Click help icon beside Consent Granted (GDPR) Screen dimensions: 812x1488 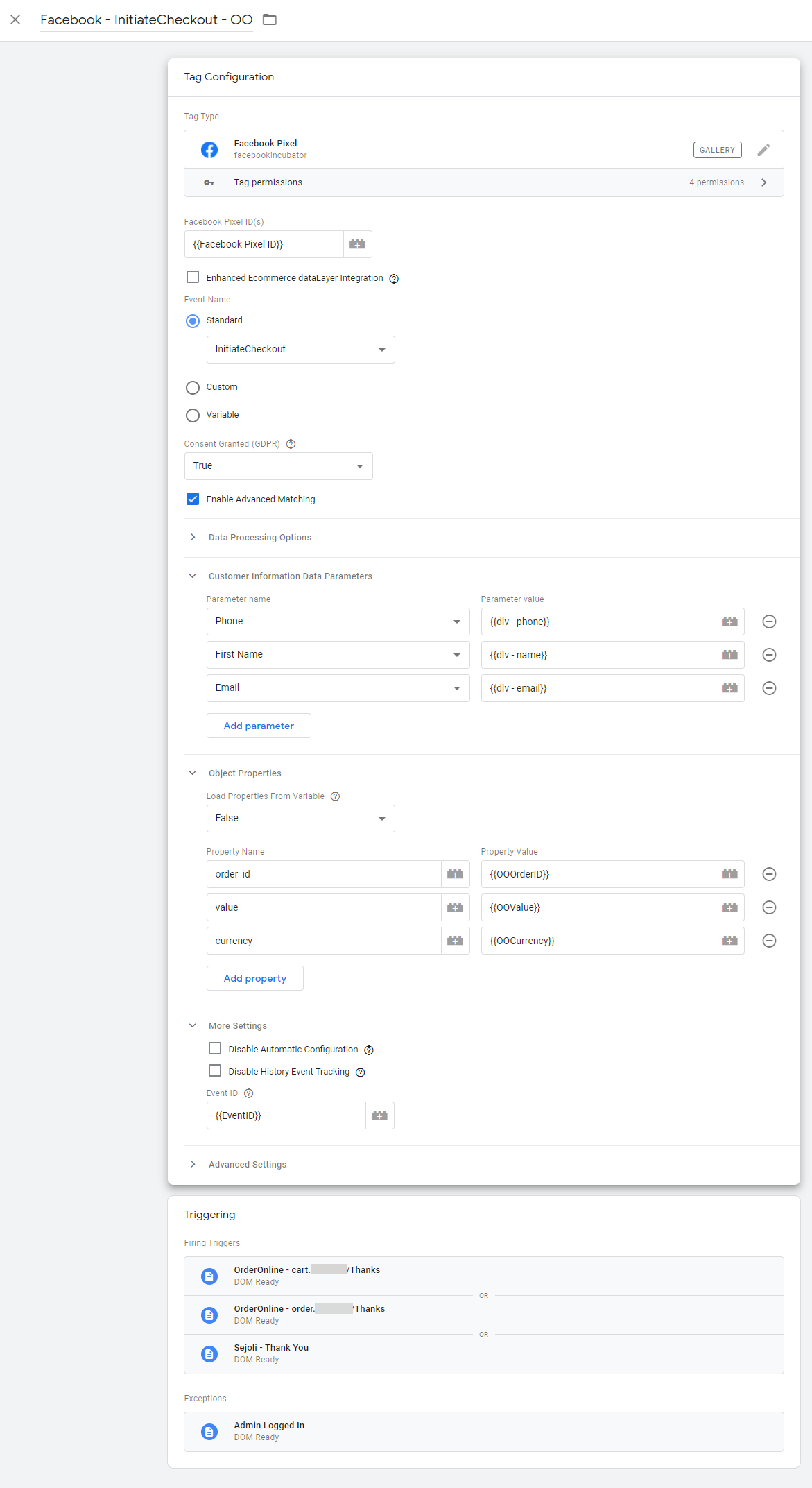point(291,444)
